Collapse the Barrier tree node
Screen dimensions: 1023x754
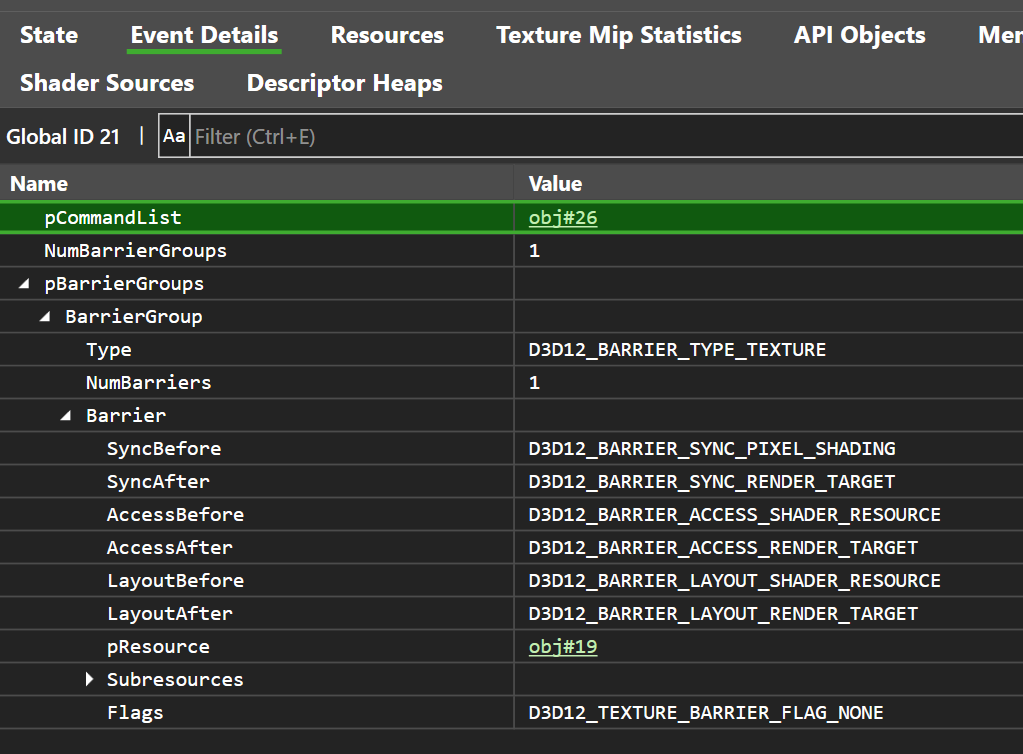tap(66, 415)
